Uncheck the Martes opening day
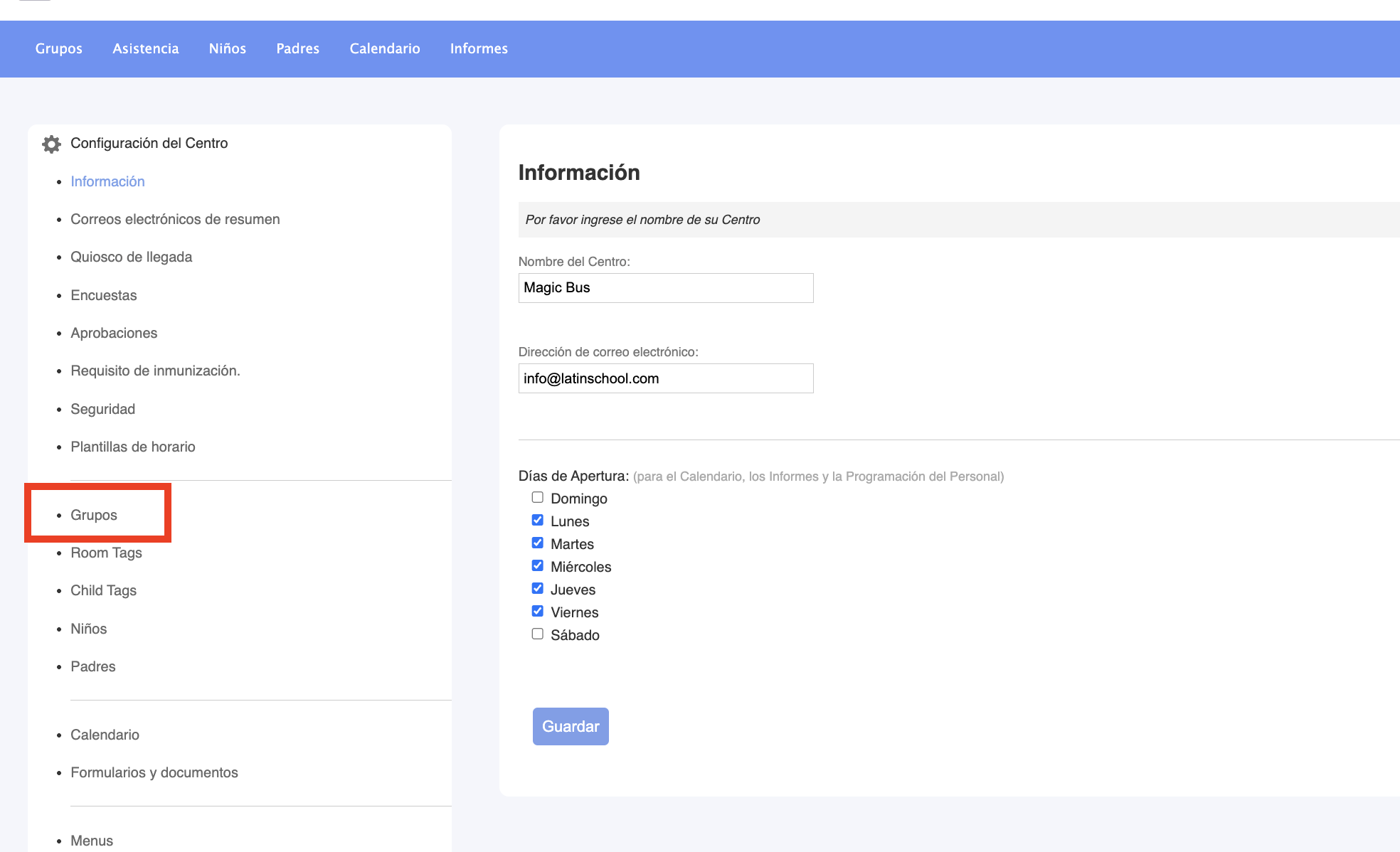Screen dimensions: 1400x852 538,543
